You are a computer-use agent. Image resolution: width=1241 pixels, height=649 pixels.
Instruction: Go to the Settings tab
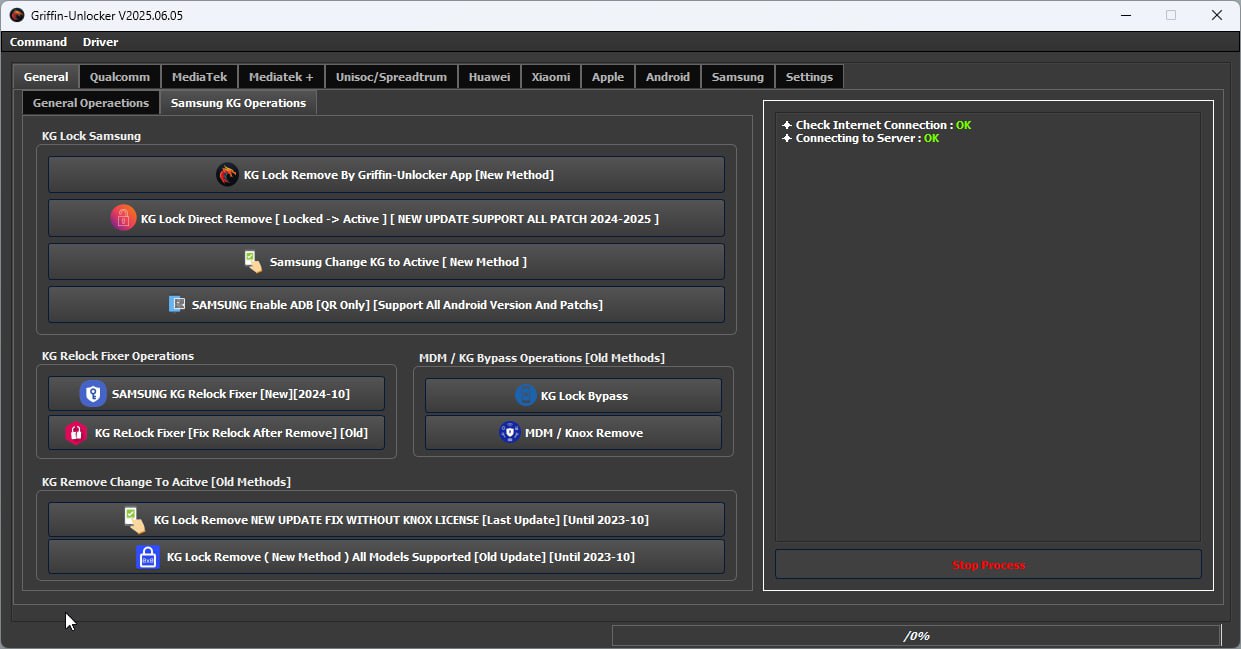(809, 77)
